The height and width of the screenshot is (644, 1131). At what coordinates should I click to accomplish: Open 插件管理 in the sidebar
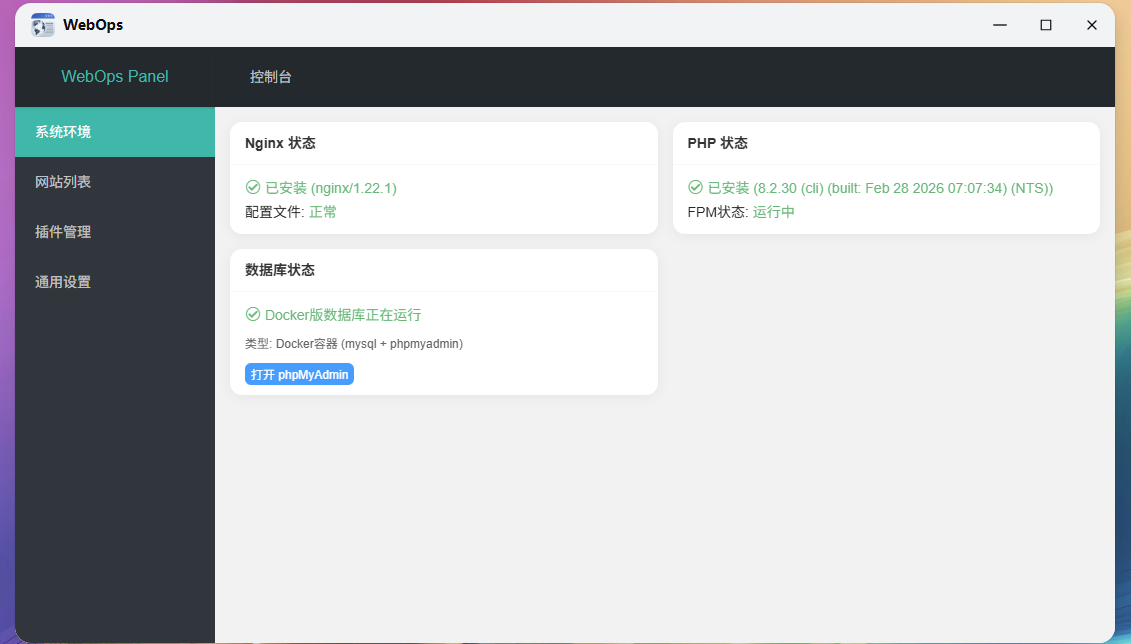[115, 232]
